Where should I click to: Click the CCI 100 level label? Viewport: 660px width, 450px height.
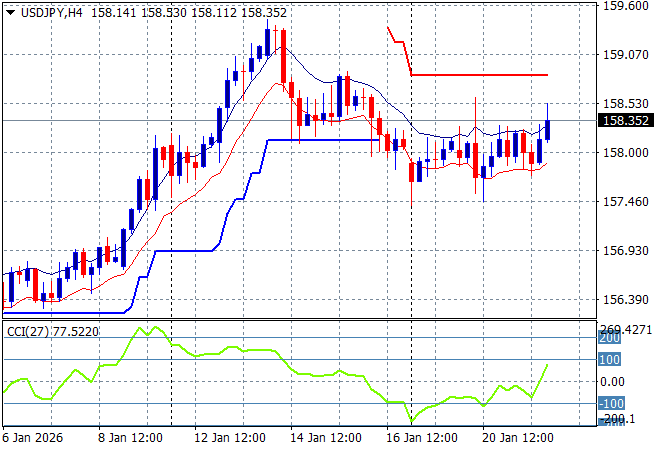coord(609,360)
